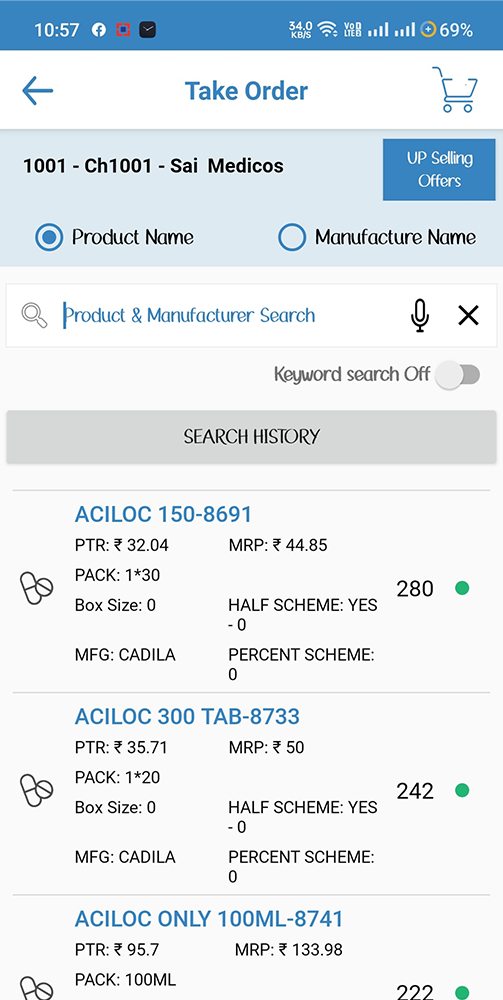Open the UP Selling Offers button
Image resolution: width=503 pixels, height=1000 pixels.
click(439, 170)
